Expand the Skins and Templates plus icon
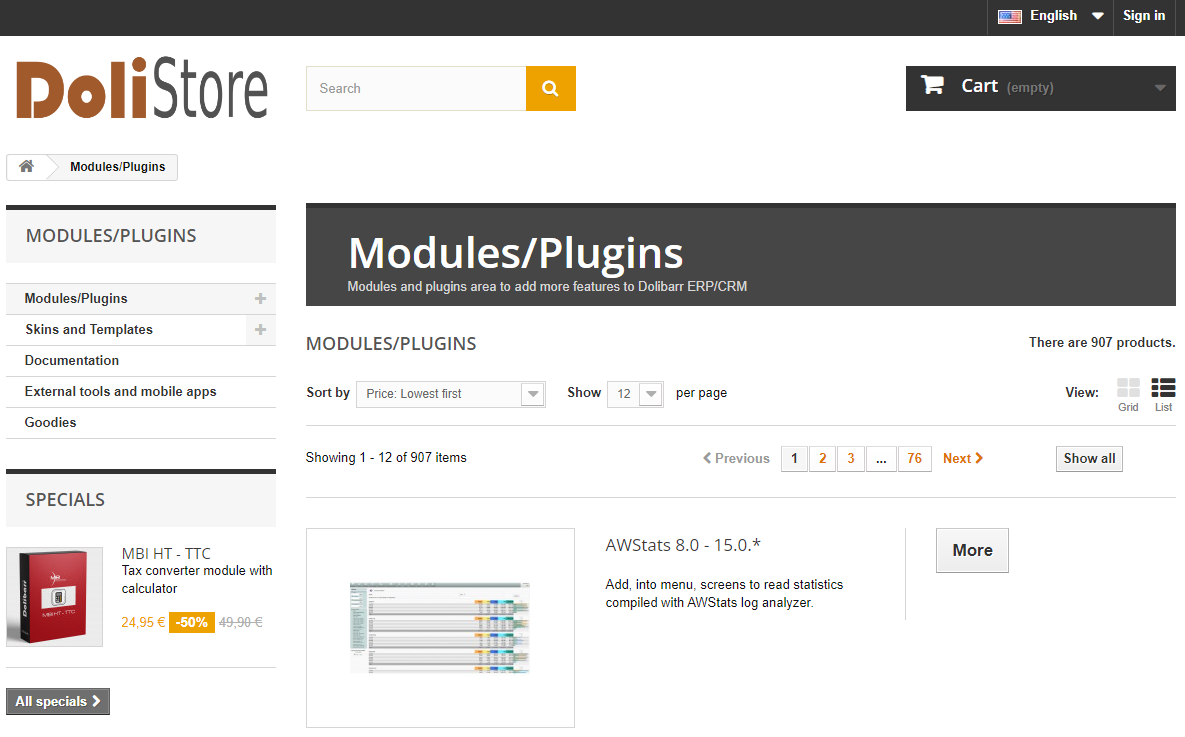Viewport: 1185px width, 737px height. pyautogui.click(x=260, y=330)
